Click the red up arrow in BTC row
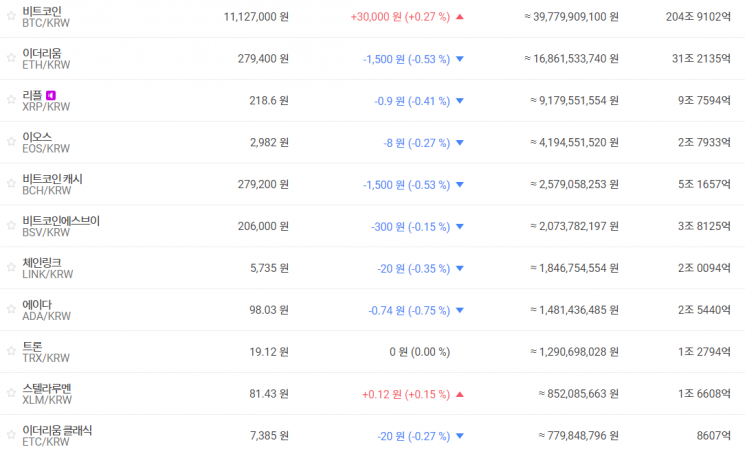Screen dimensions: 745x456 (x=459, y=17)
